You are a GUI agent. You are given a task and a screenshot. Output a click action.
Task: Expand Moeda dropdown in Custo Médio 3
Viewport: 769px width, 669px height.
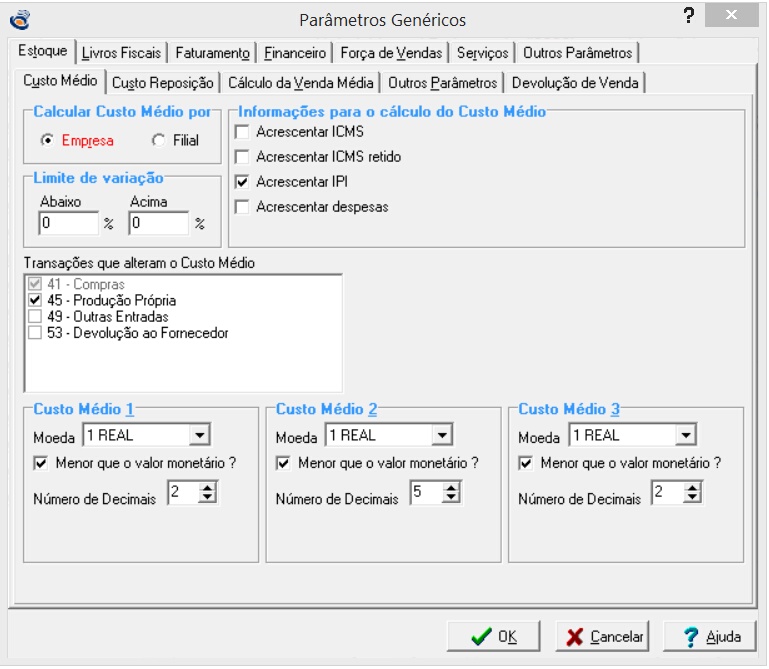coord(685,435)
